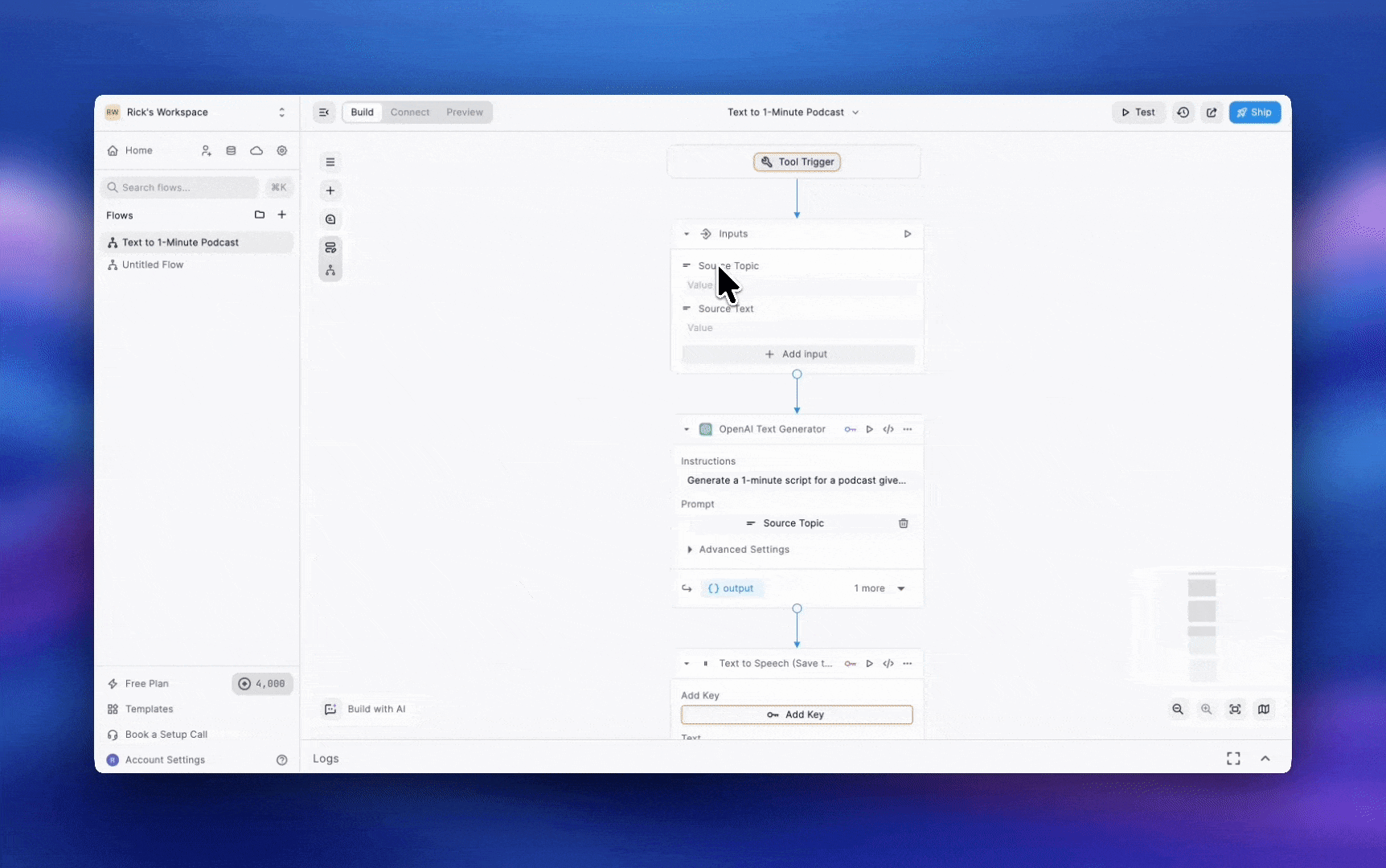
Task: Run the Text to Speech node
Action: 869,664
